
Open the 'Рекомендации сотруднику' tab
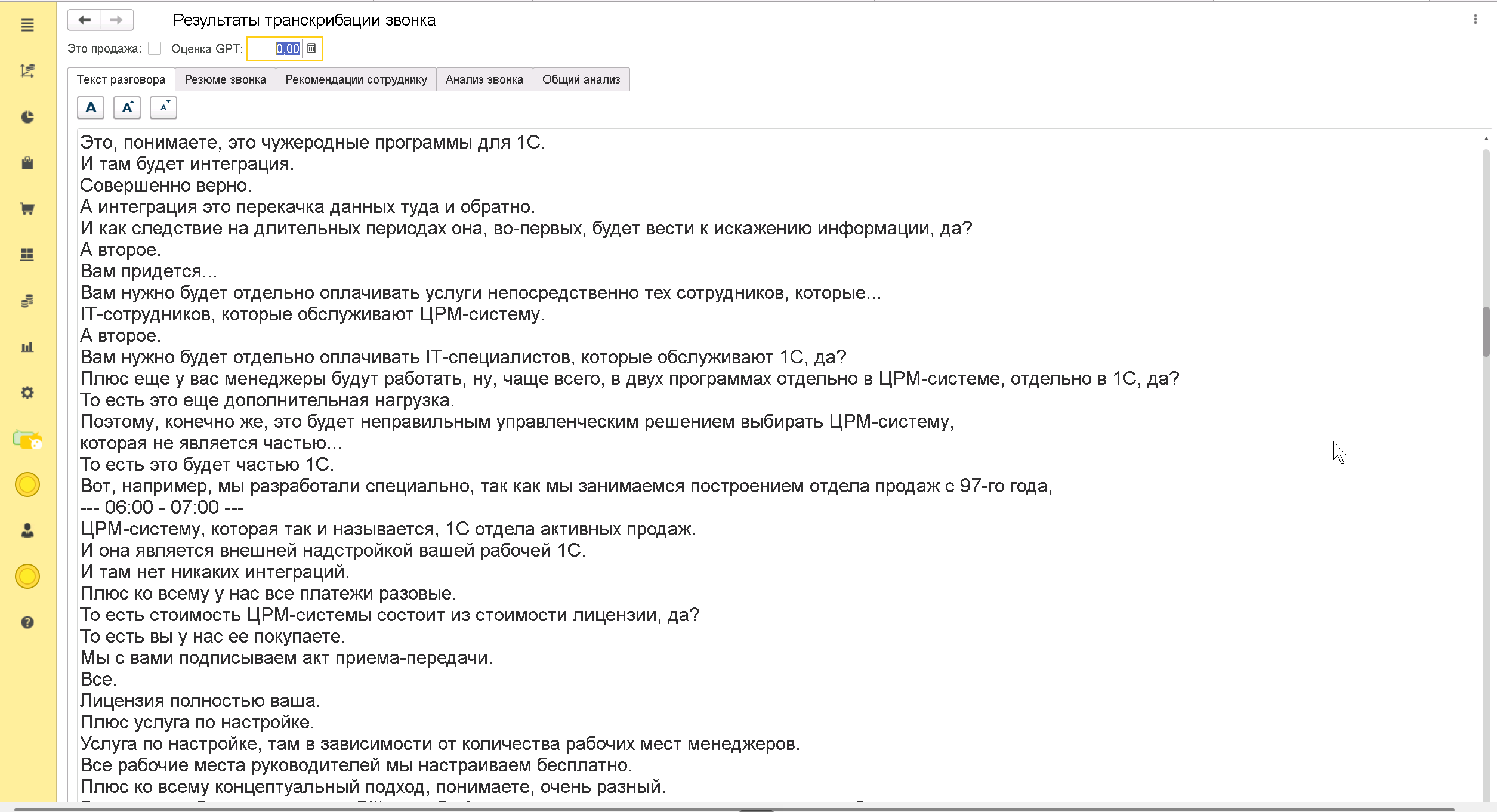point(356,79)
